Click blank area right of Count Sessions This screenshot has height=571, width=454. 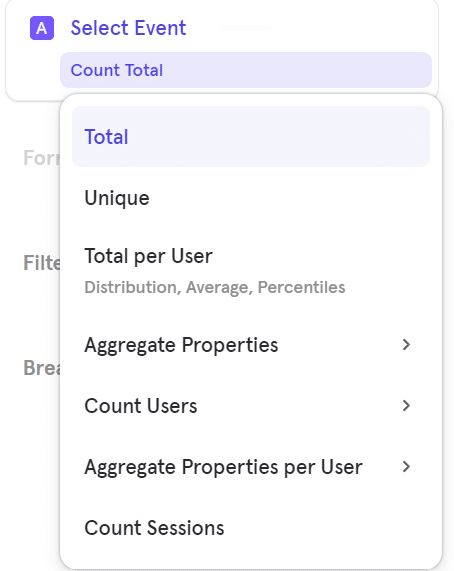[x=327, y=528]
